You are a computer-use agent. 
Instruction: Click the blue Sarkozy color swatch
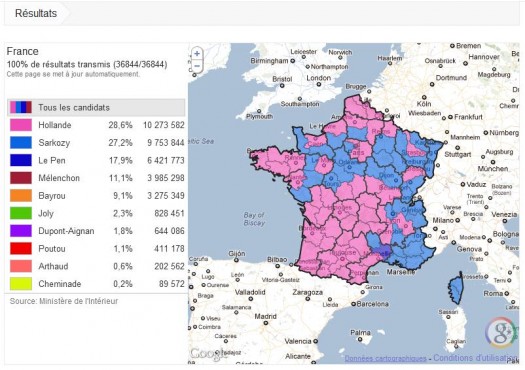(x=21, y=143)
